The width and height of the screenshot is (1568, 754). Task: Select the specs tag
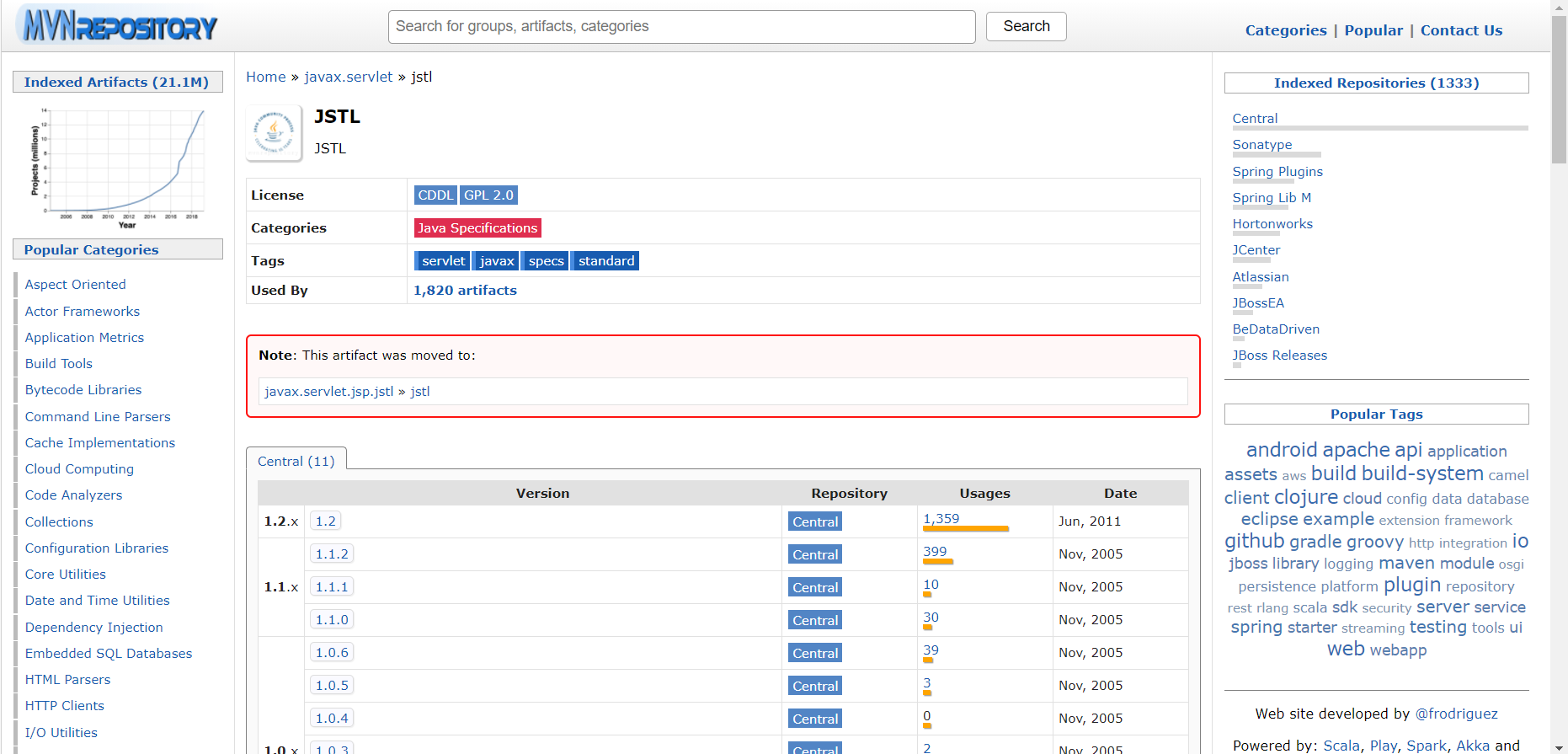pos(546,260)
